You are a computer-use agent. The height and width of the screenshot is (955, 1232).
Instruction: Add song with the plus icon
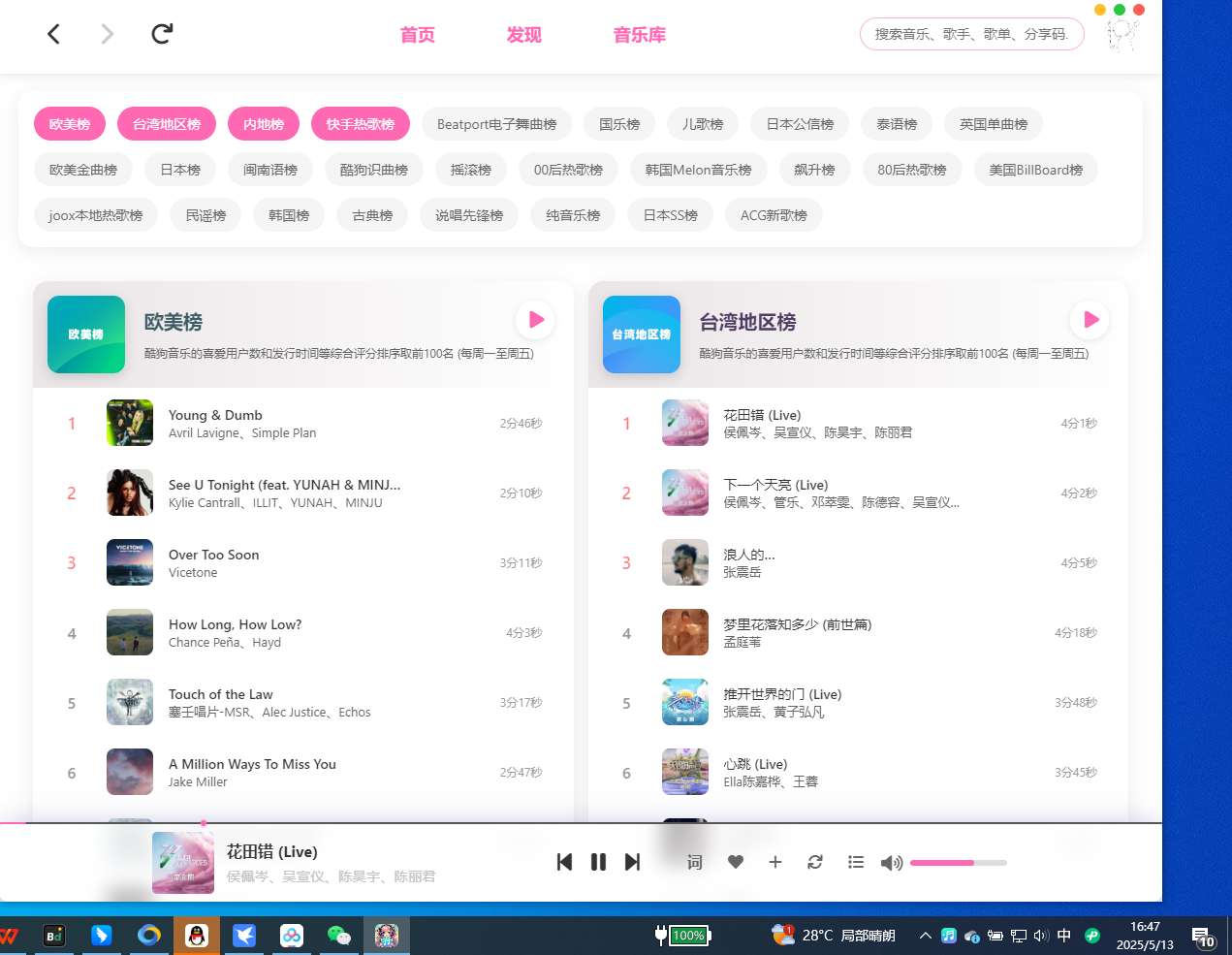pos(775,862)
